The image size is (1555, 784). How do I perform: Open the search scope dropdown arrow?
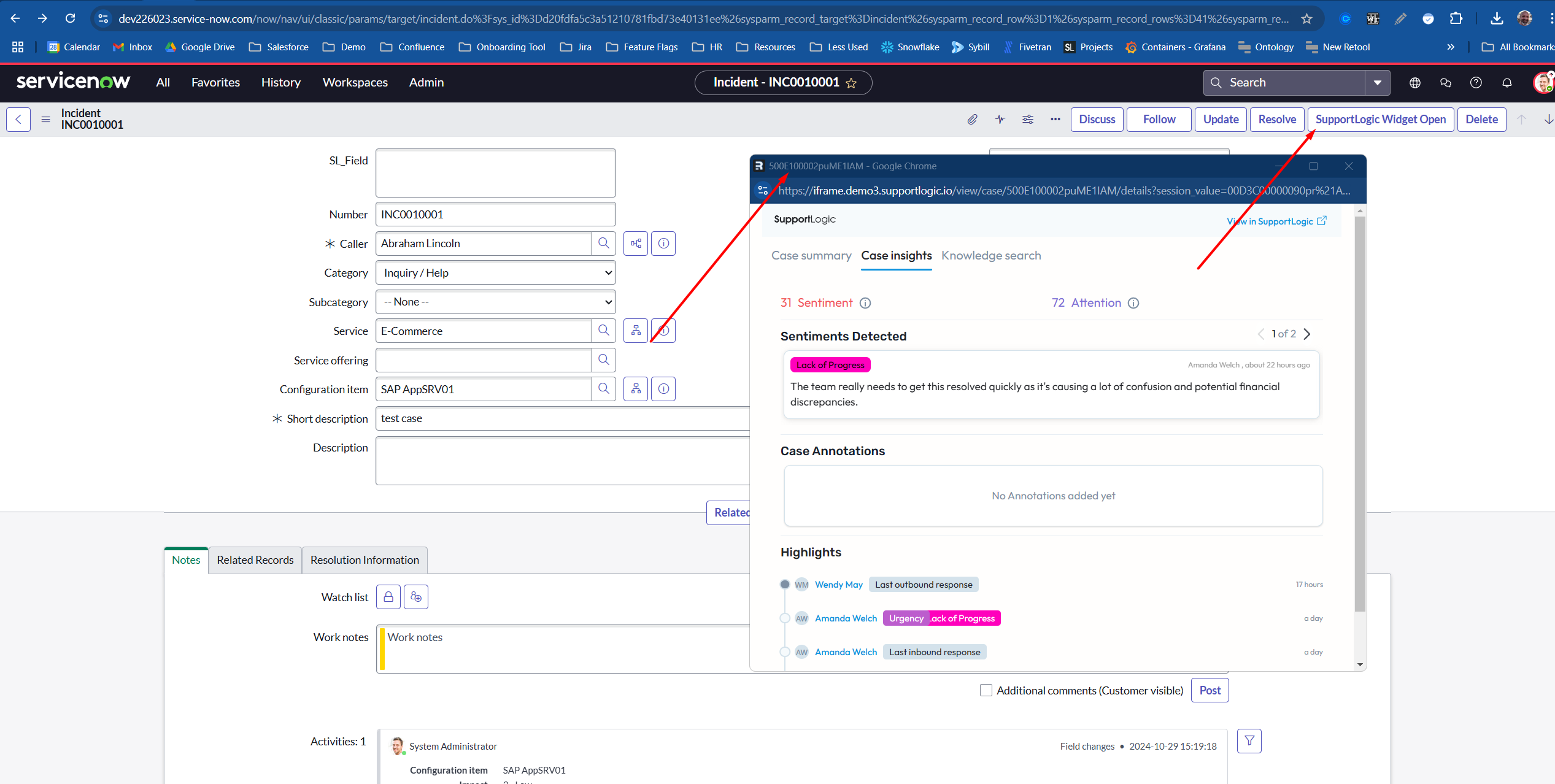[1378, 83]
